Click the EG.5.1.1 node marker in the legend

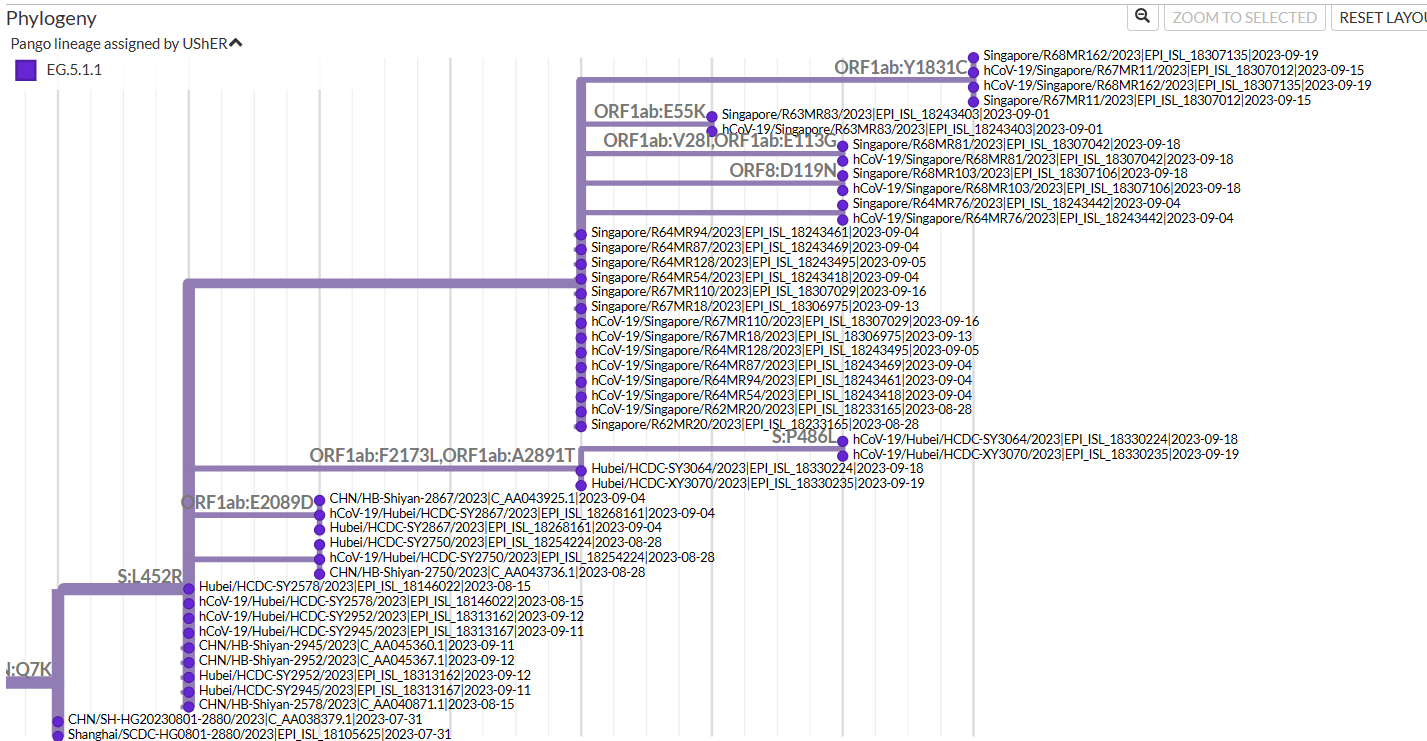[x=25, y=70]
